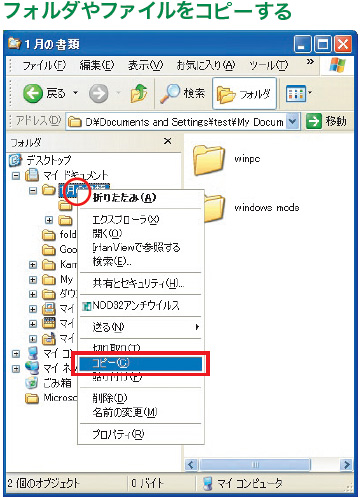360x500 pixels.
Task: Click the green Back arrow icon
Action: [x=33, y=93]
